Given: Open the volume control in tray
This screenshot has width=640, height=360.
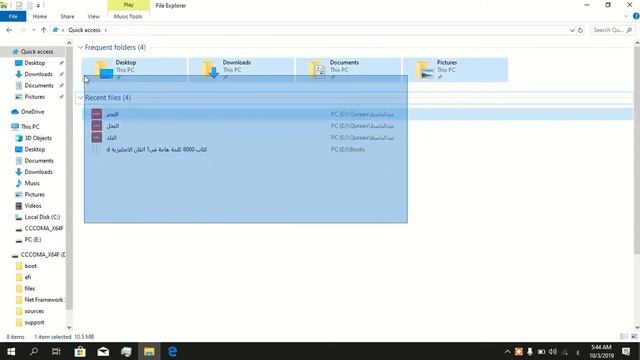Looking at the screenshot, I should click(553, 351).
